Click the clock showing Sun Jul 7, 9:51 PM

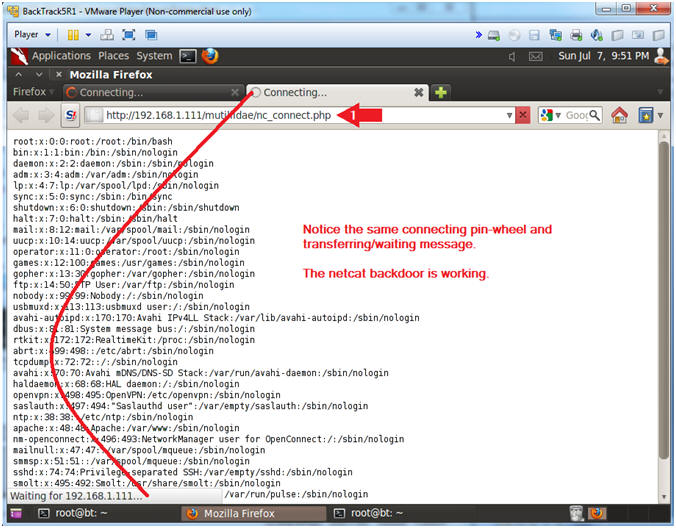click(x=604, y=56)
